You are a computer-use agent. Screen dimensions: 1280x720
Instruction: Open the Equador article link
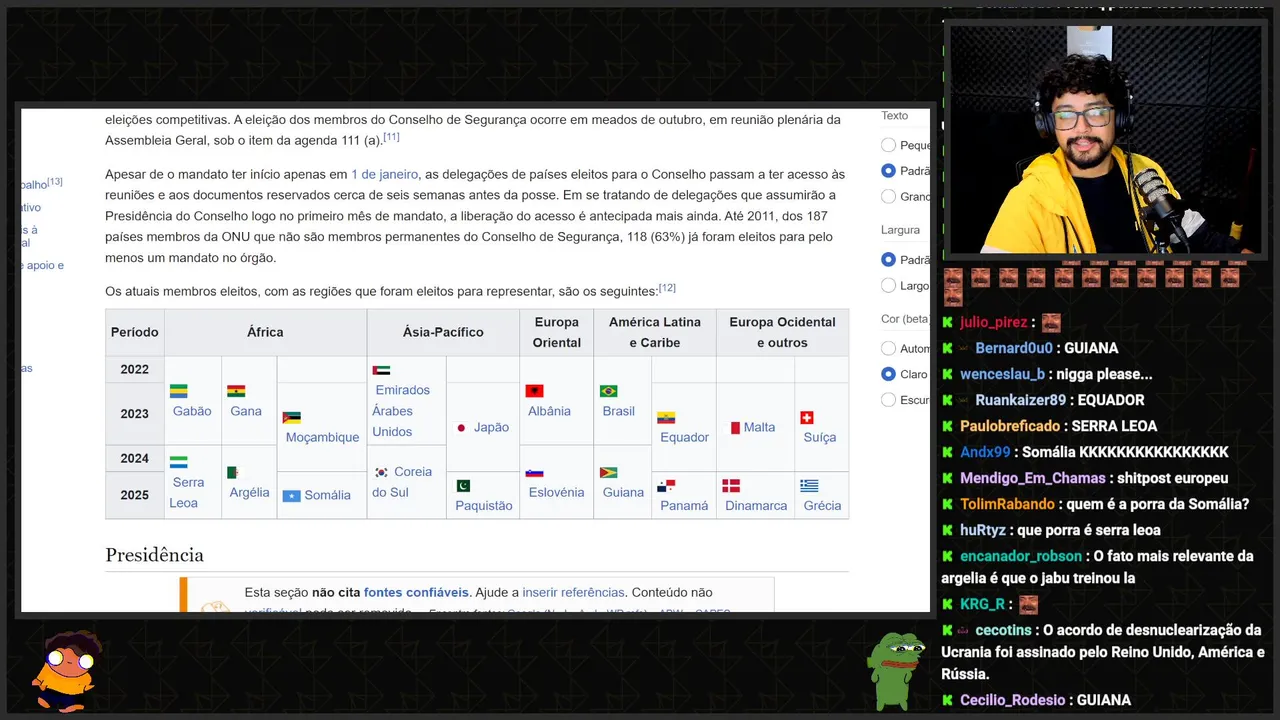[x=684, y=437]
